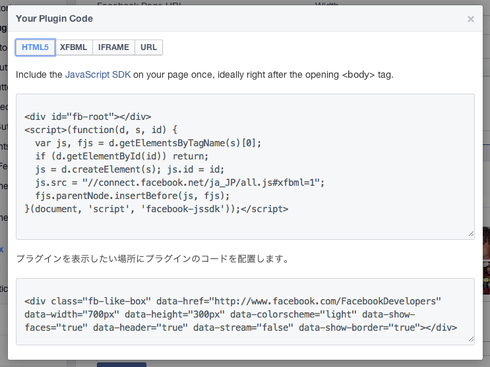490x367 pixels.
Task: Focus the JavaScript SDK script text area
Action: (x=245, y=166)
